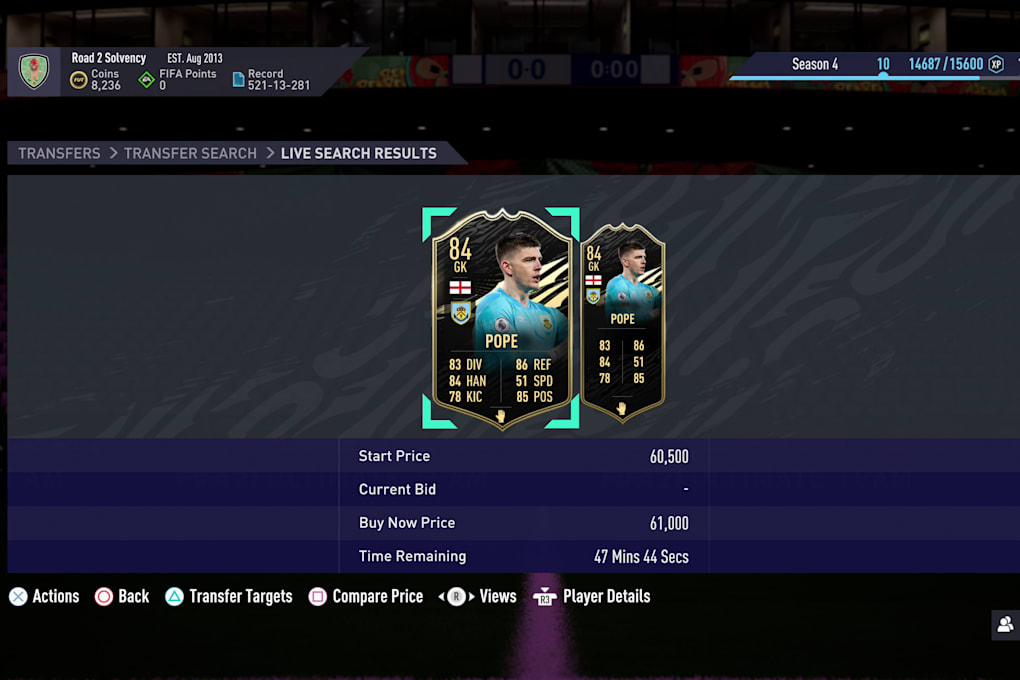
Task: Click the circle Back button icon
Action: click(x=103, y=597)
